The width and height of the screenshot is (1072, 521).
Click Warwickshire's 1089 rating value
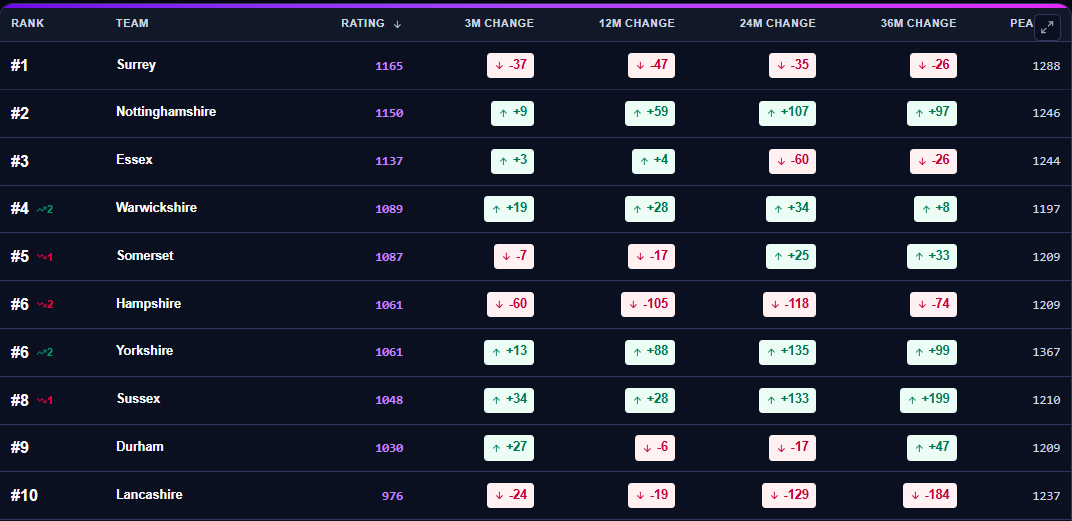coord(389,209)
